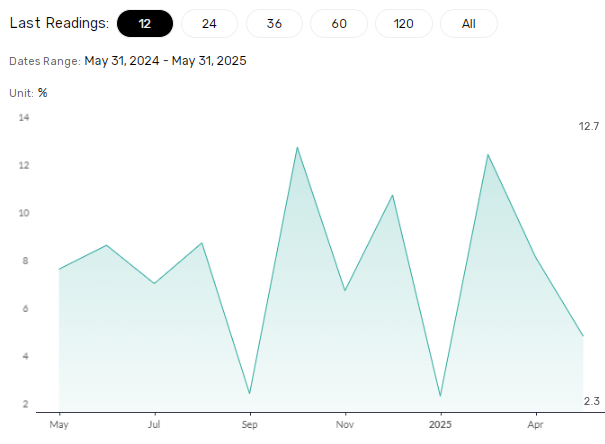Click the 2025 x-axis label
Screen dimensions: 605x444
(440, 425)
